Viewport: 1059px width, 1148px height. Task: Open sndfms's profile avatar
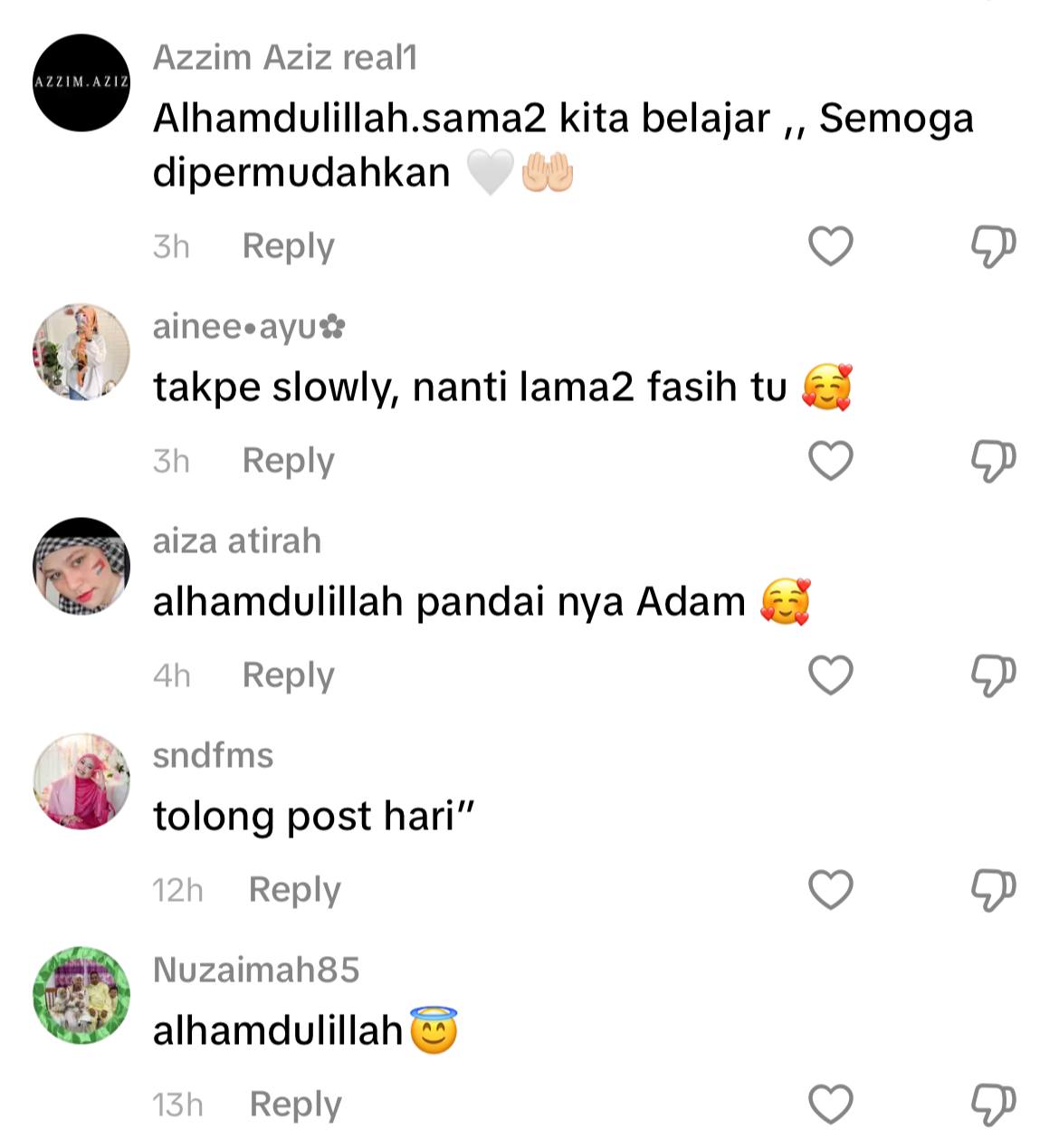81,780
